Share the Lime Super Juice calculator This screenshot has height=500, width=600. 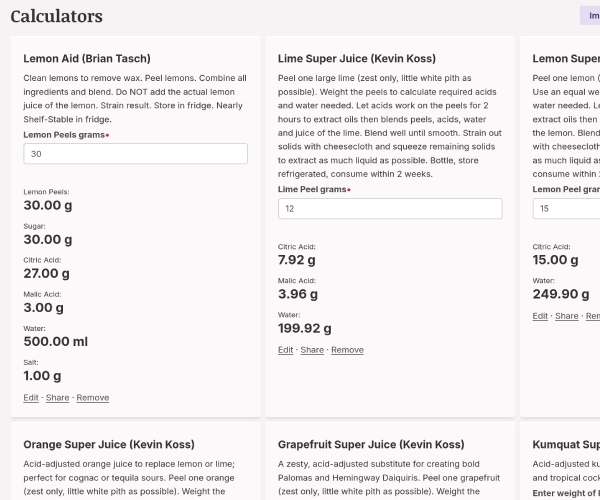pyautogui.click(x=312, y=350)
